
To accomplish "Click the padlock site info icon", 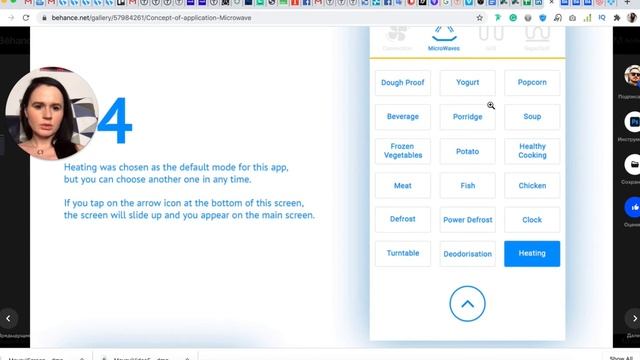I will tap(44, 18).
